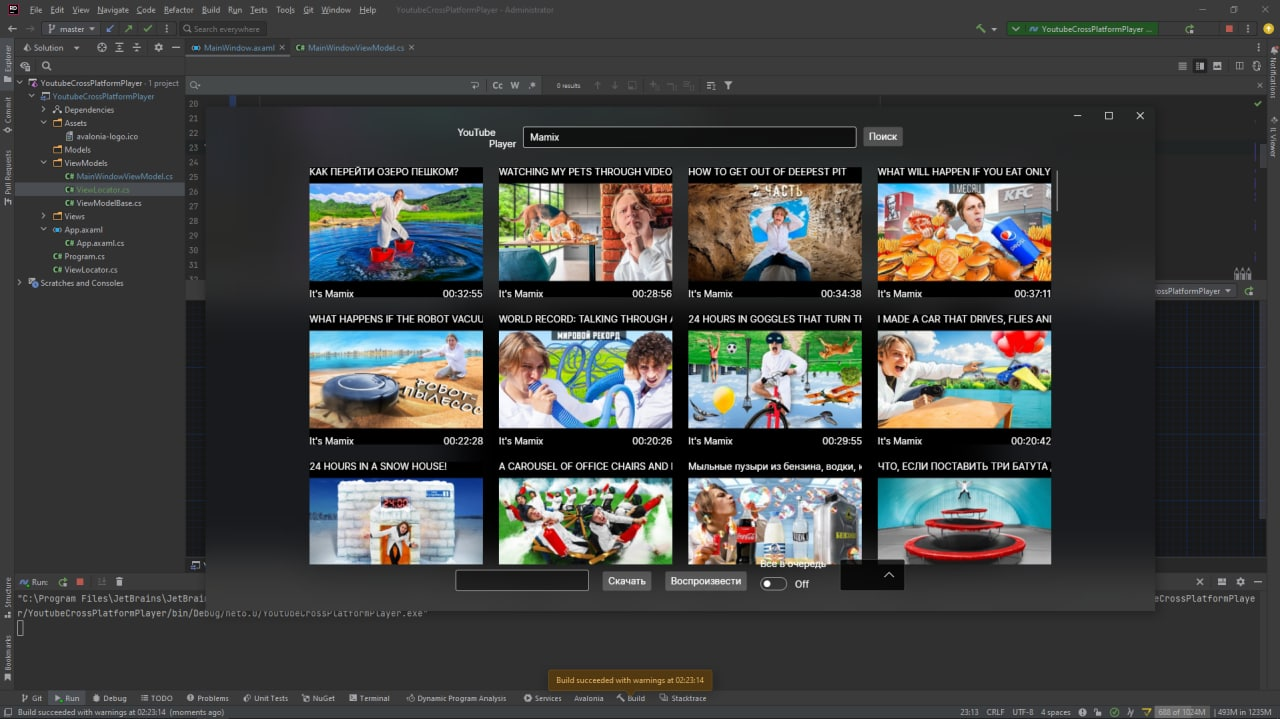This screenshot has width=1280, height=719.
Task: Click the Search everywhere box
Action: click(x=225, y=29)
